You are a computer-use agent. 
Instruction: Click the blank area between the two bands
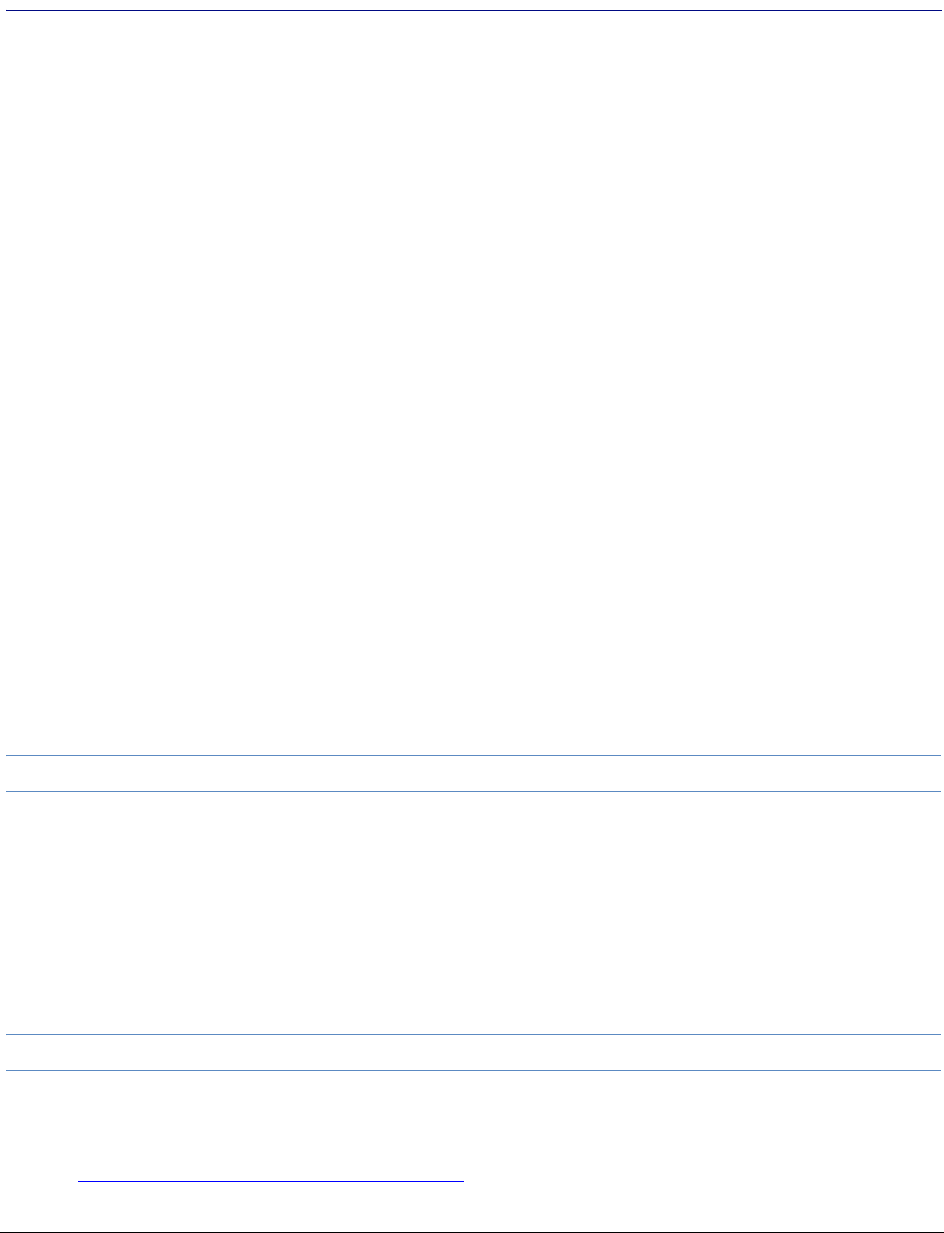coord(472,913)
